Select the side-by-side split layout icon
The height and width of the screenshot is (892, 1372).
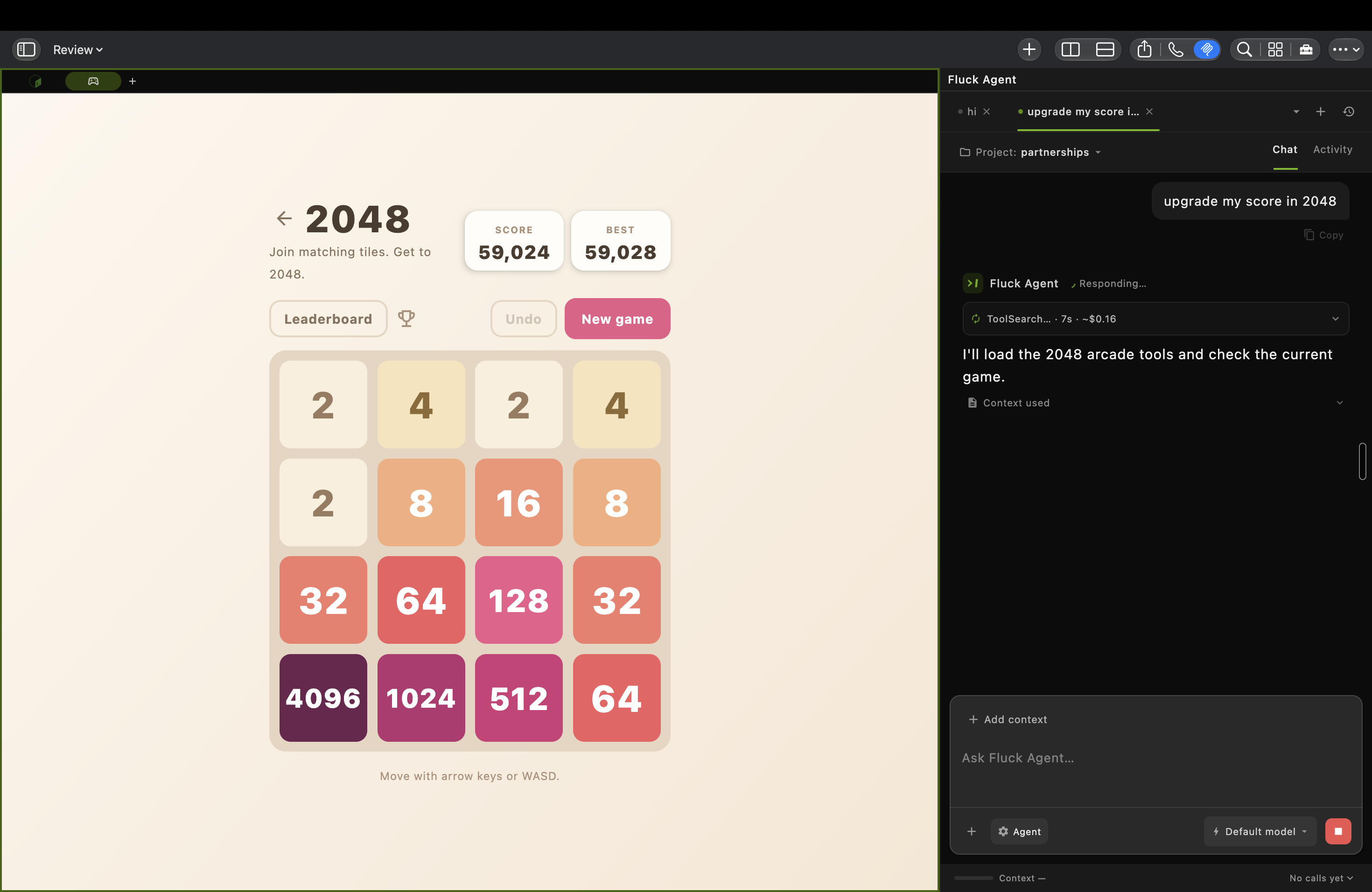[x=1071, y=49]
